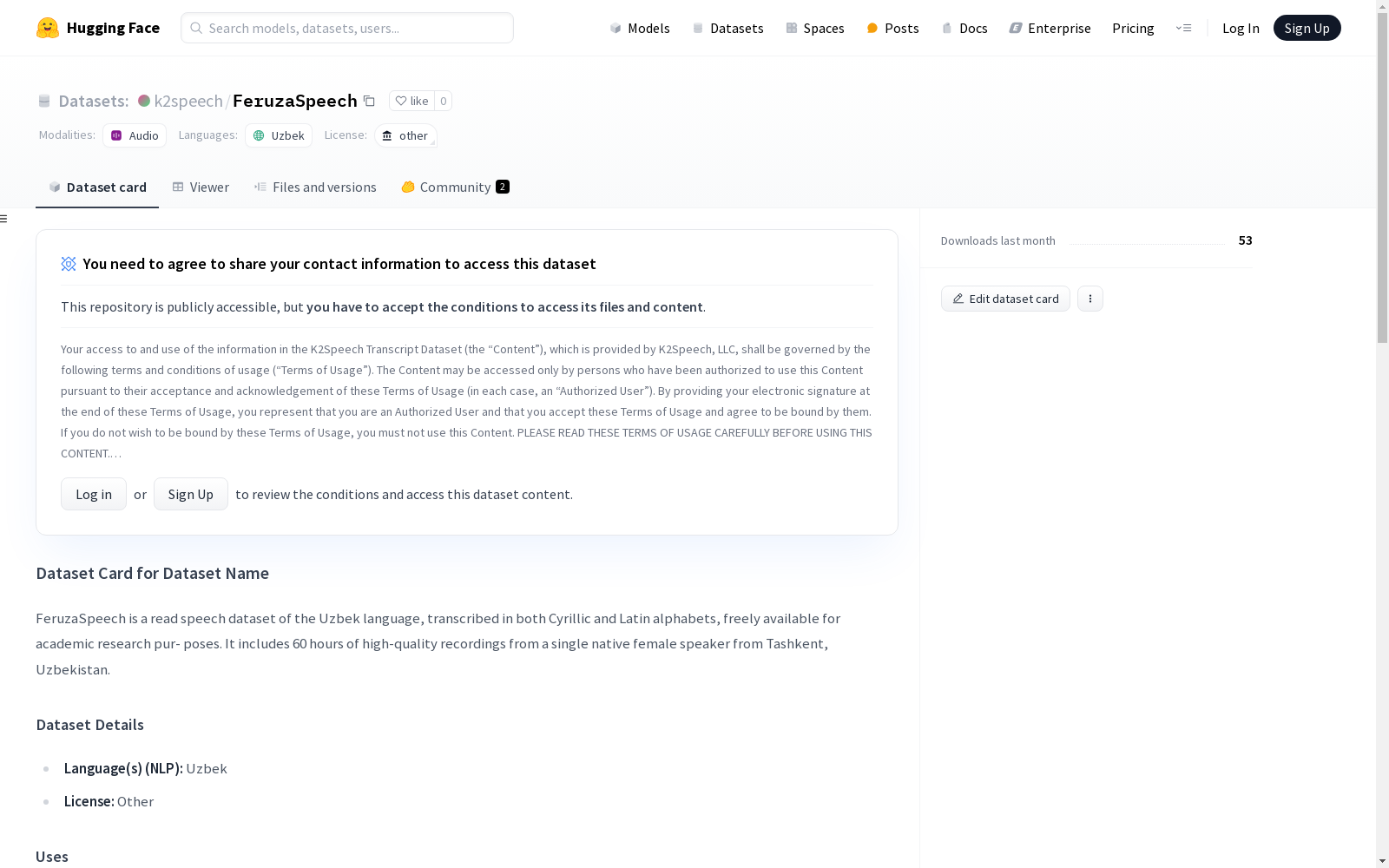The image size is (1389, 868).
Task: Click Sign Up inside the access notice
Action: tap(191, 494)
